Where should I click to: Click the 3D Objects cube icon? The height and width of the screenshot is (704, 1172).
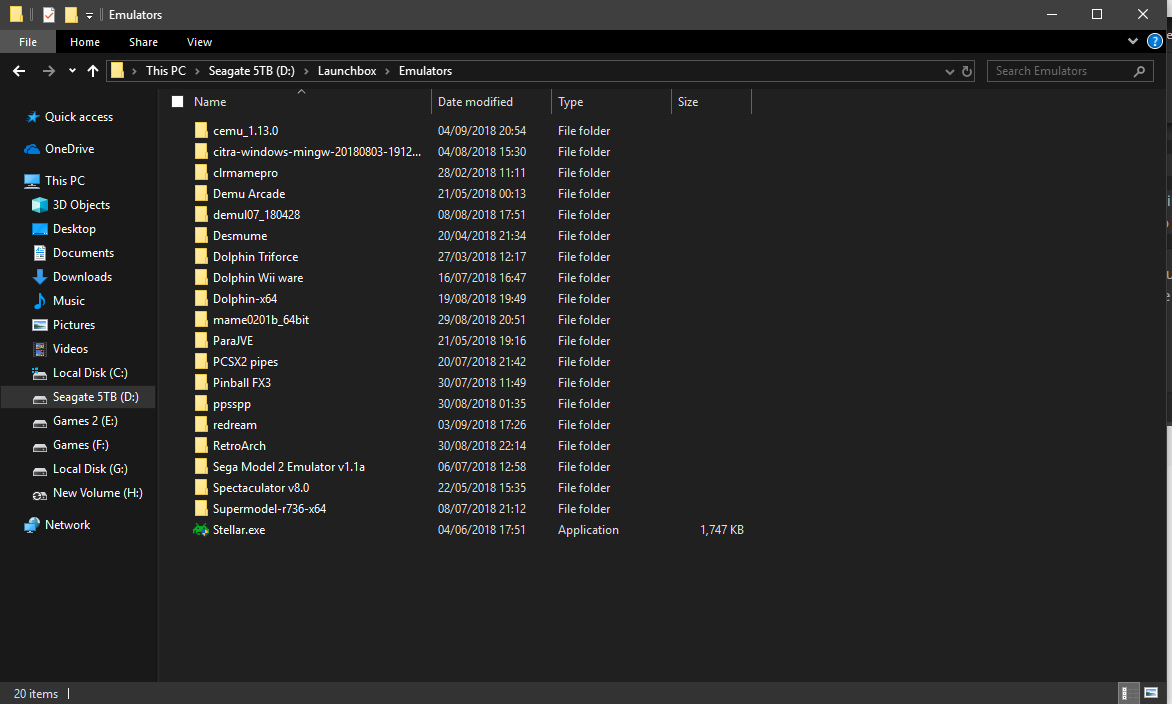40,205
